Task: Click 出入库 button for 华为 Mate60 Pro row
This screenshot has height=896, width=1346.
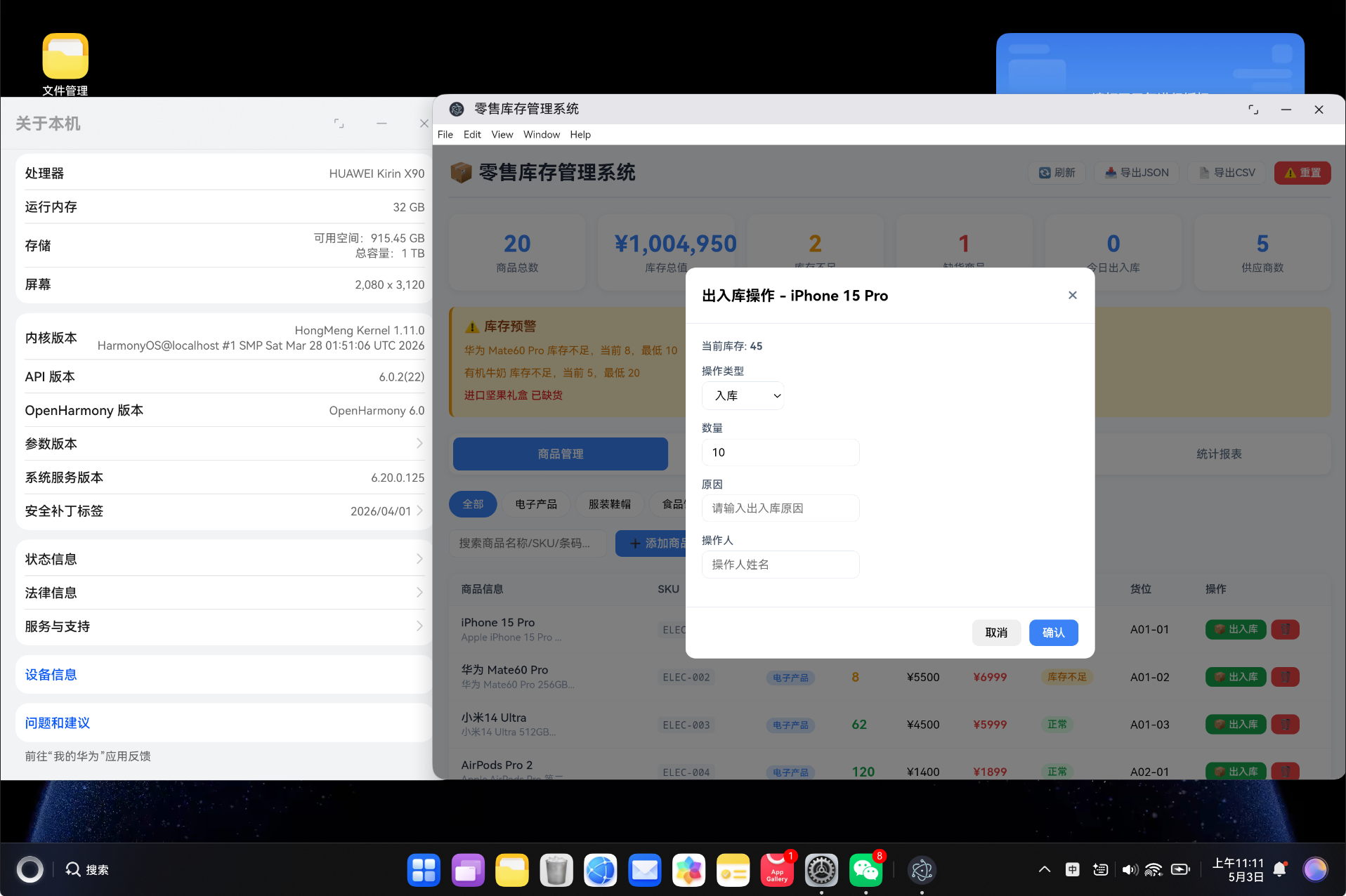Action: 1236,677
